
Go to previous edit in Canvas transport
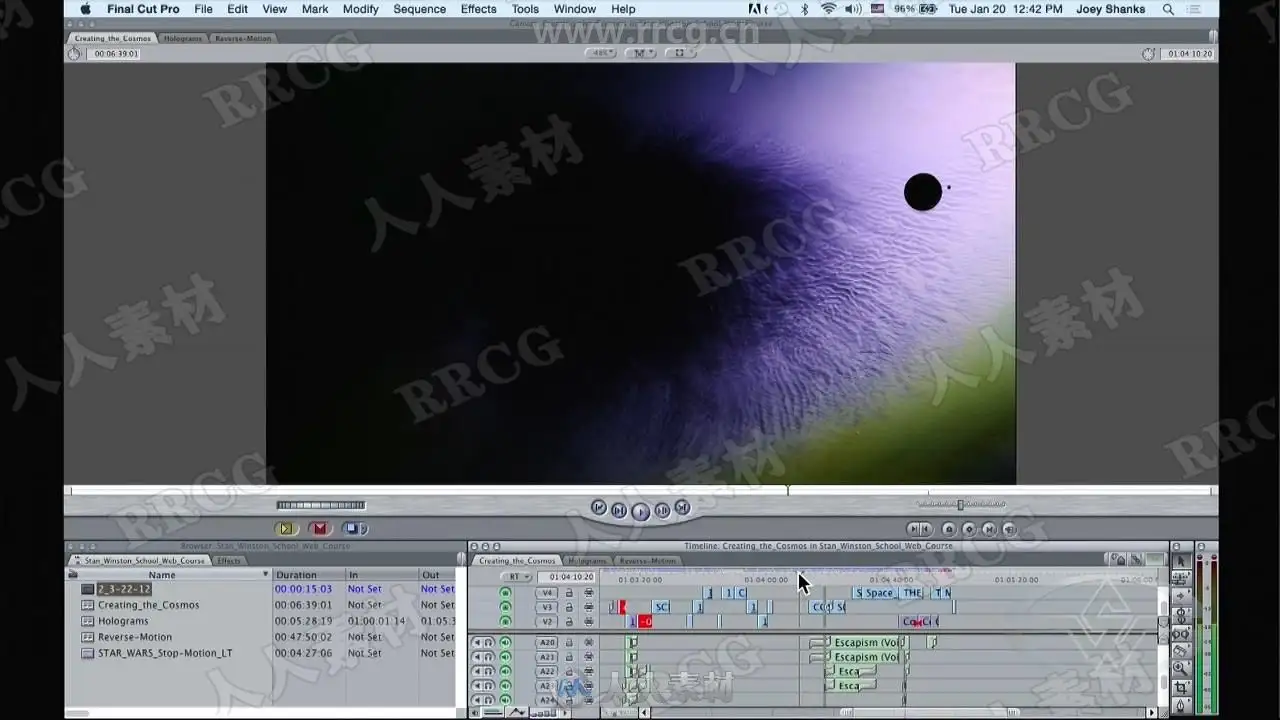(598, 508)
